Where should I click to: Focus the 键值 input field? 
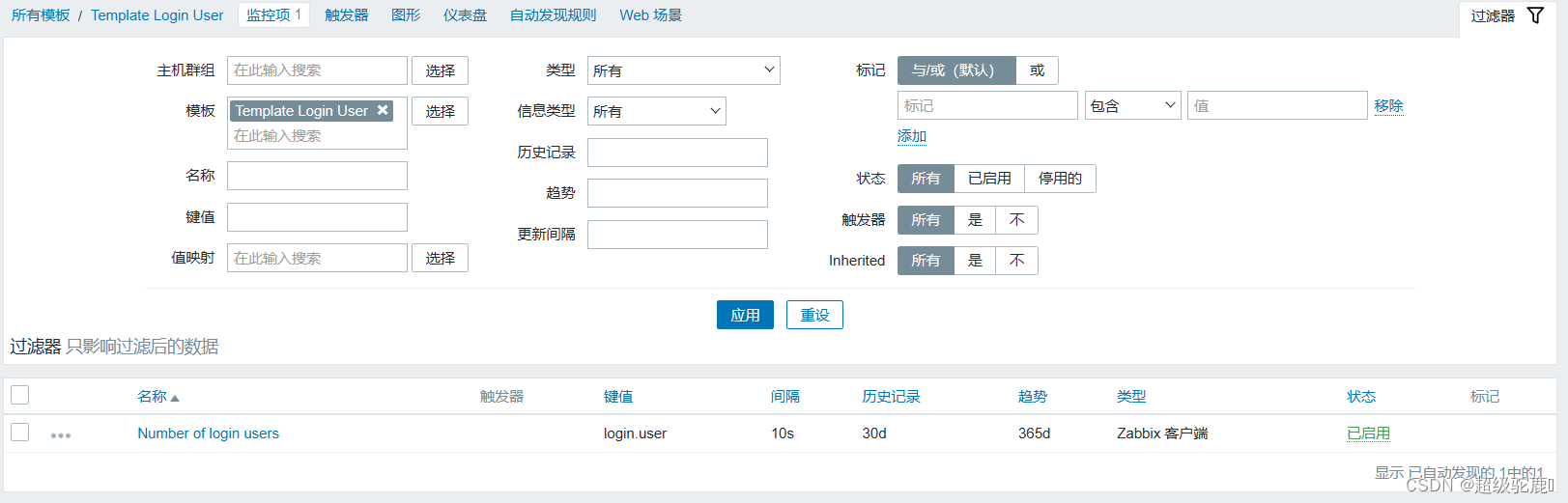pos(317,217)
